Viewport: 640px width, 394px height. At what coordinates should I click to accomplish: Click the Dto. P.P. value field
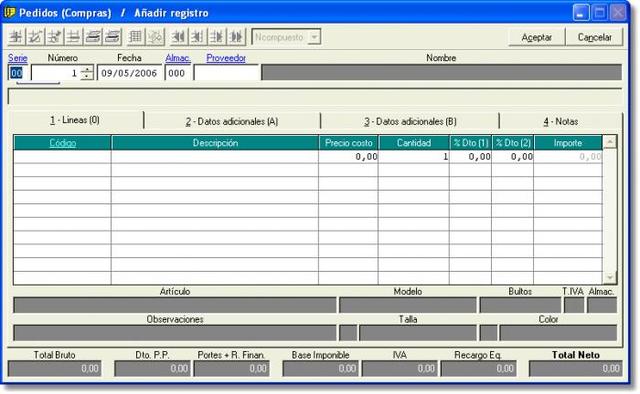[x=152, y=369]
